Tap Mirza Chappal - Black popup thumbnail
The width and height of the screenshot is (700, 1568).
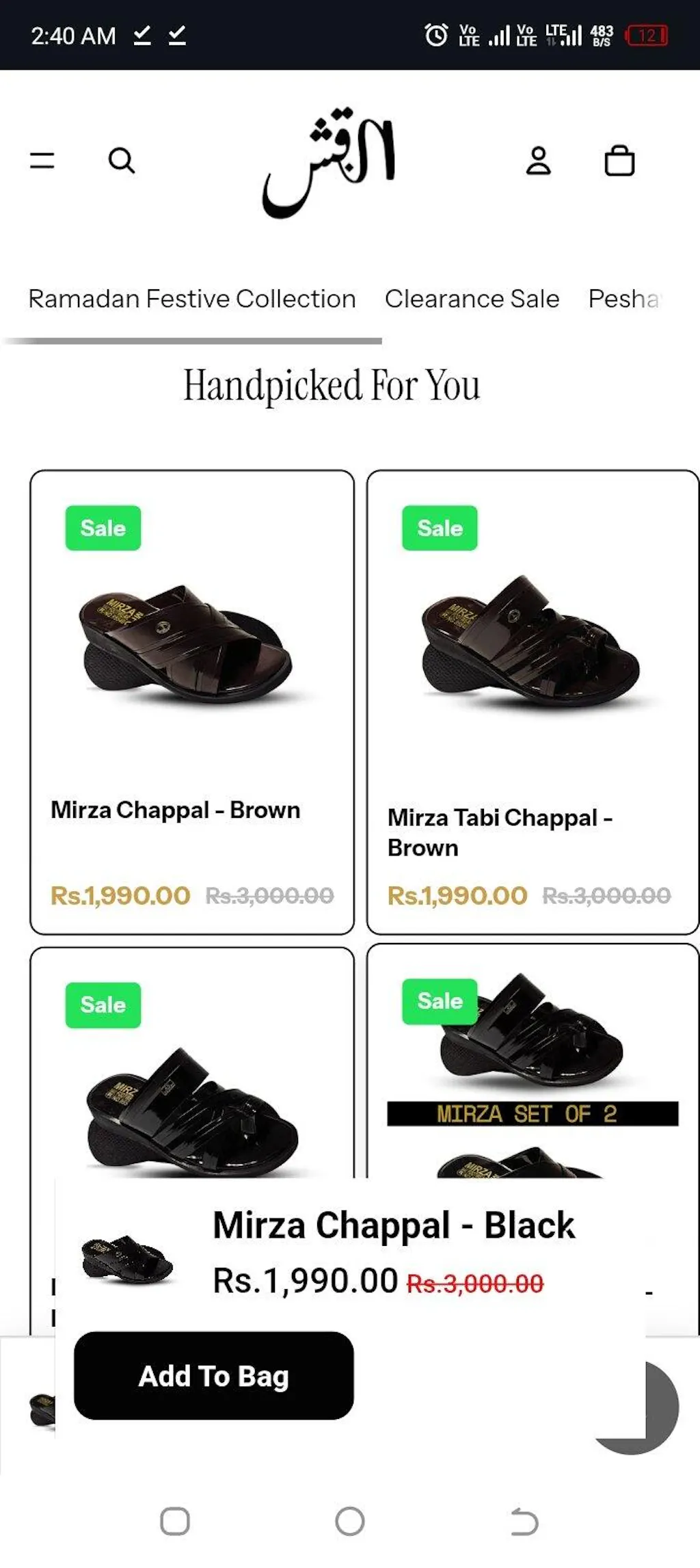pos(126,1260)
